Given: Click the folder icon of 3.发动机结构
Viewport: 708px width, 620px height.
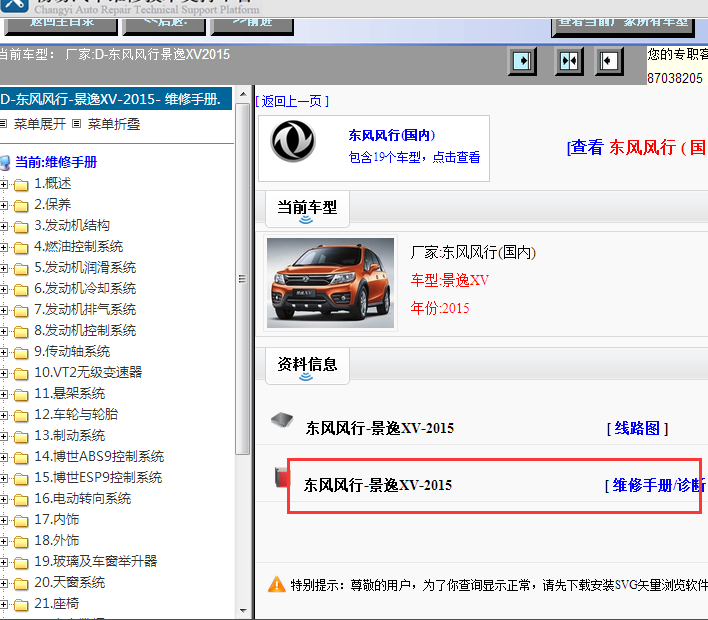Looking at the screenshot, I should click(21, 227).
